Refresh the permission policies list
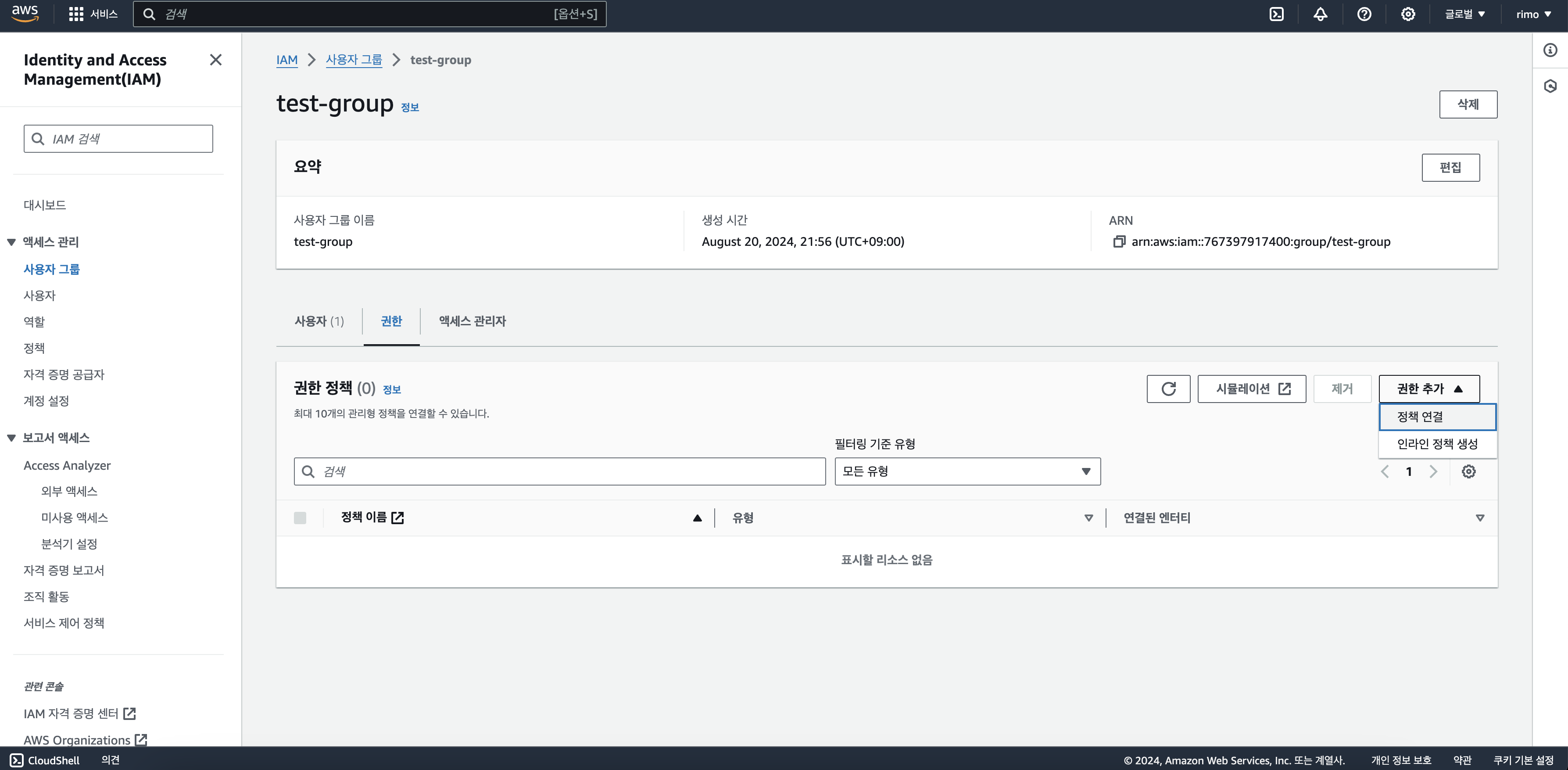The image size is (1568, 770). pyautogui.click(x=1168, y=389)
